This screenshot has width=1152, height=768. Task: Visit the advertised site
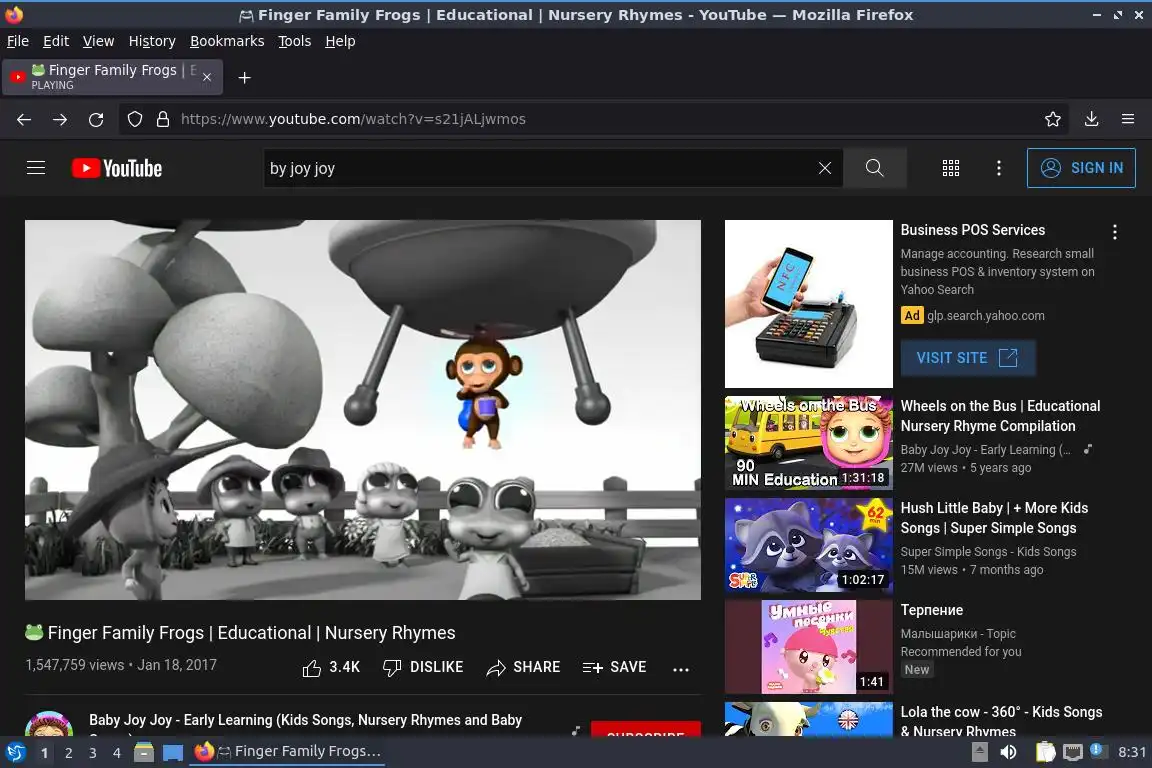coord(968,358)
